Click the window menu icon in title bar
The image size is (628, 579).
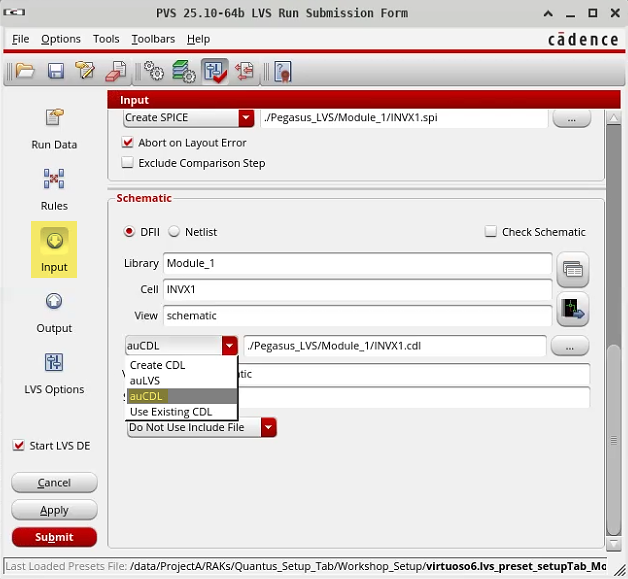click(x=14, y=13)
